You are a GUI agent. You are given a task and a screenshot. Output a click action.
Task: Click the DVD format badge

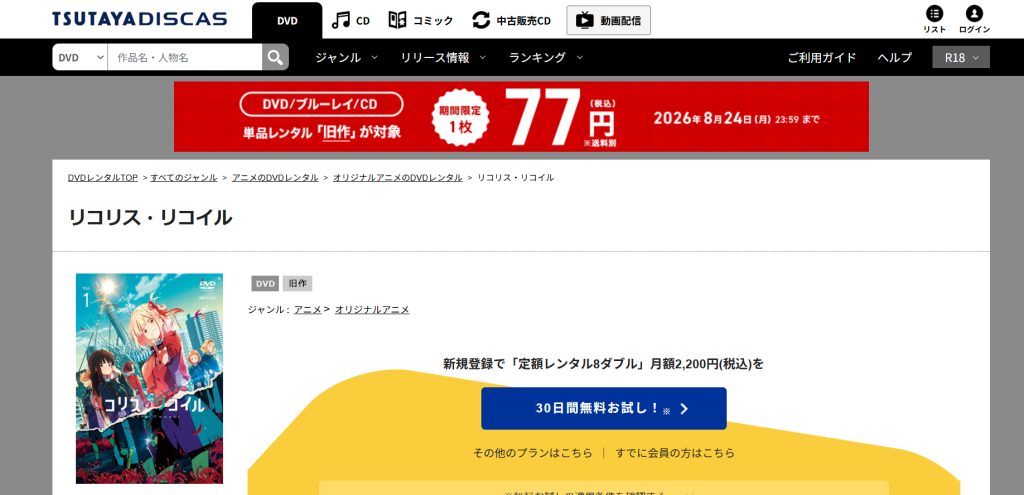265,283
